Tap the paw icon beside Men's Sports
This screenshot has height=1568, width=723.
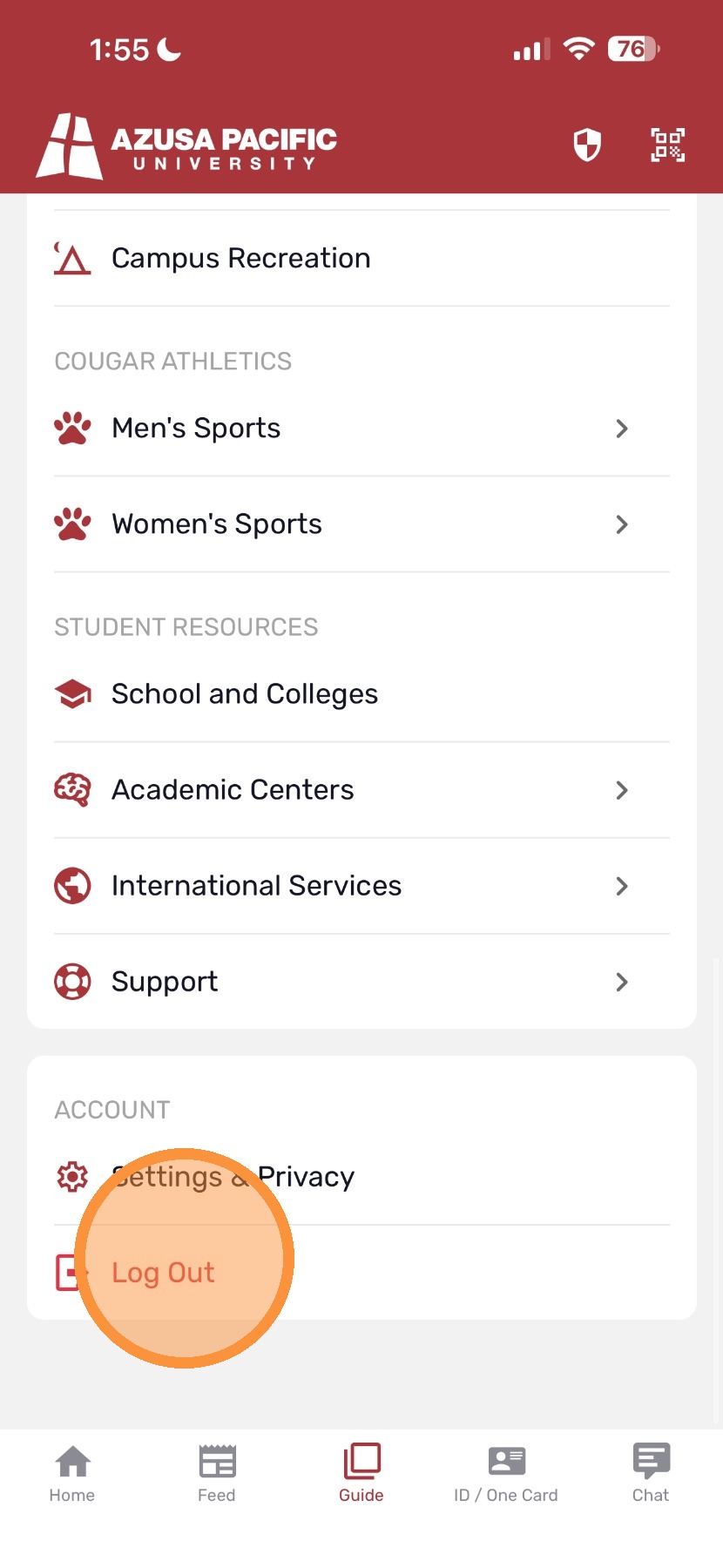(x=72, y=429)
